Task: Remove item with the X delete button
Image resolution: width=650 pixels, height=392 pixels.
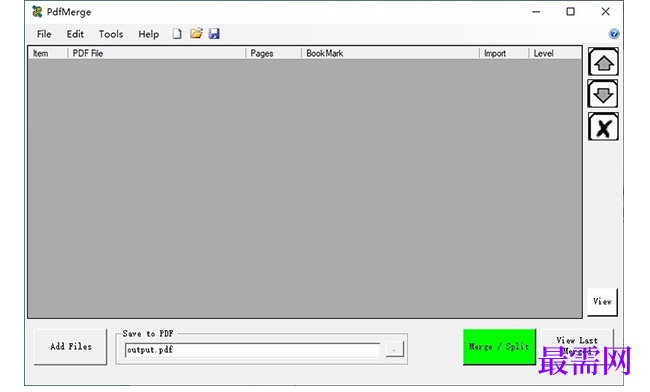Action: (603, 127)
